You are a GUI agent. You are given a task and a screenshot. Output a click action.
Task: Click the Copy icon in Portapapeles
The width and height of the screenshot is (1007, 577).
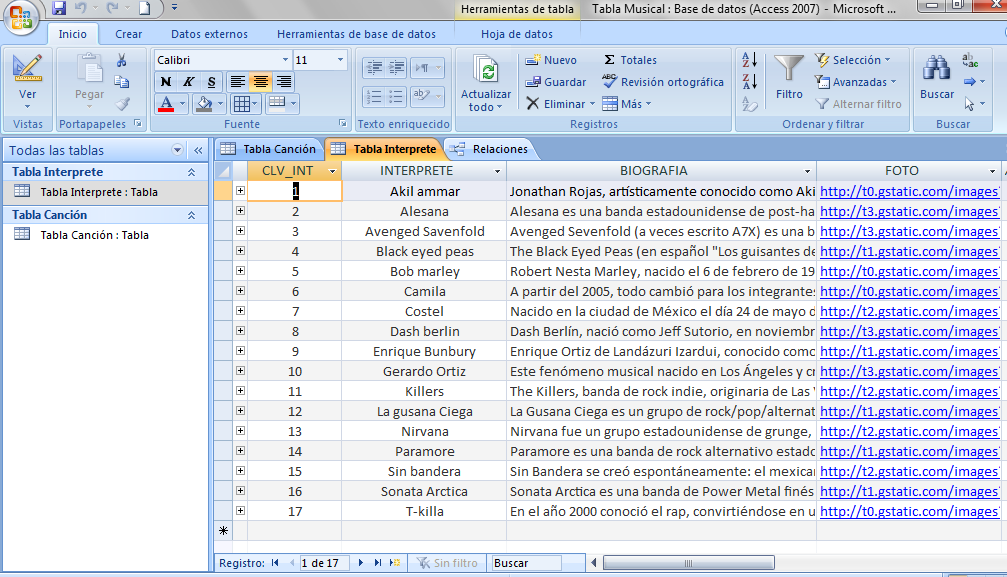(x=121, y=82)
